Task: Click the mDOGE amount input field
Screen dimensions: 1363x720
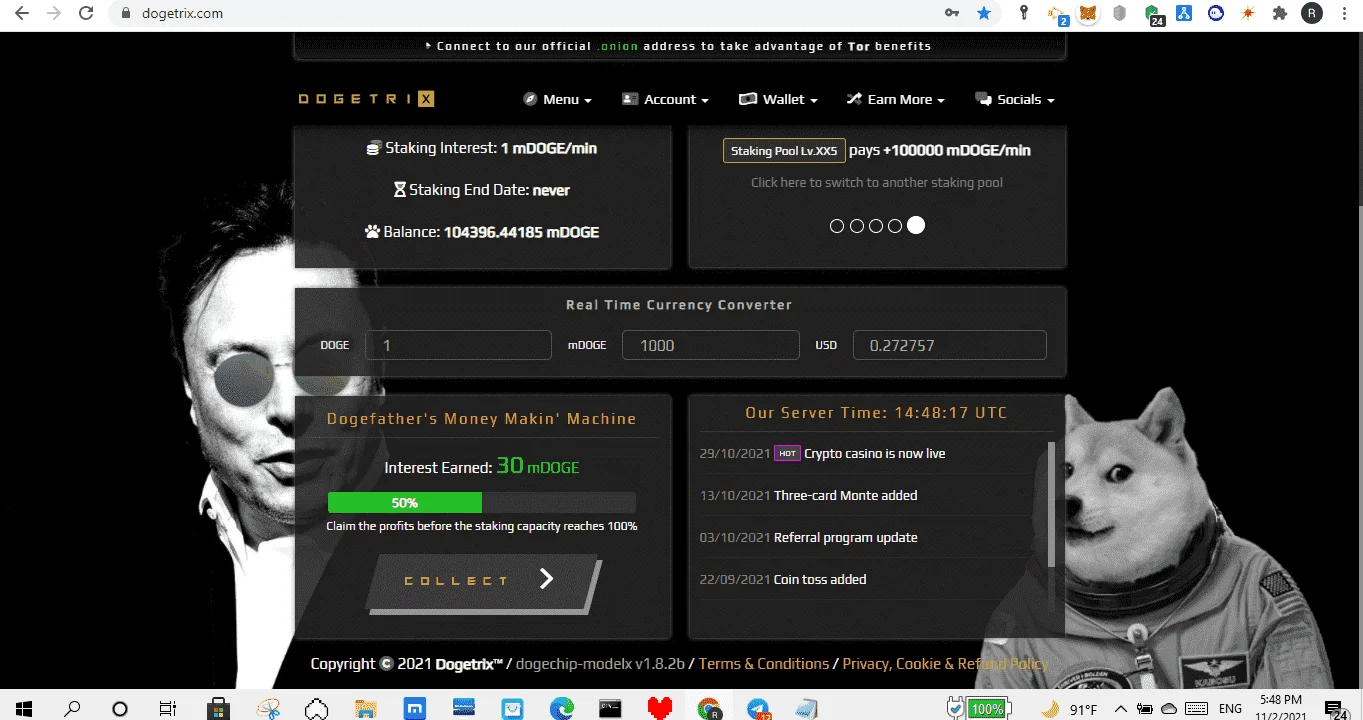Action: click(711, 345)
